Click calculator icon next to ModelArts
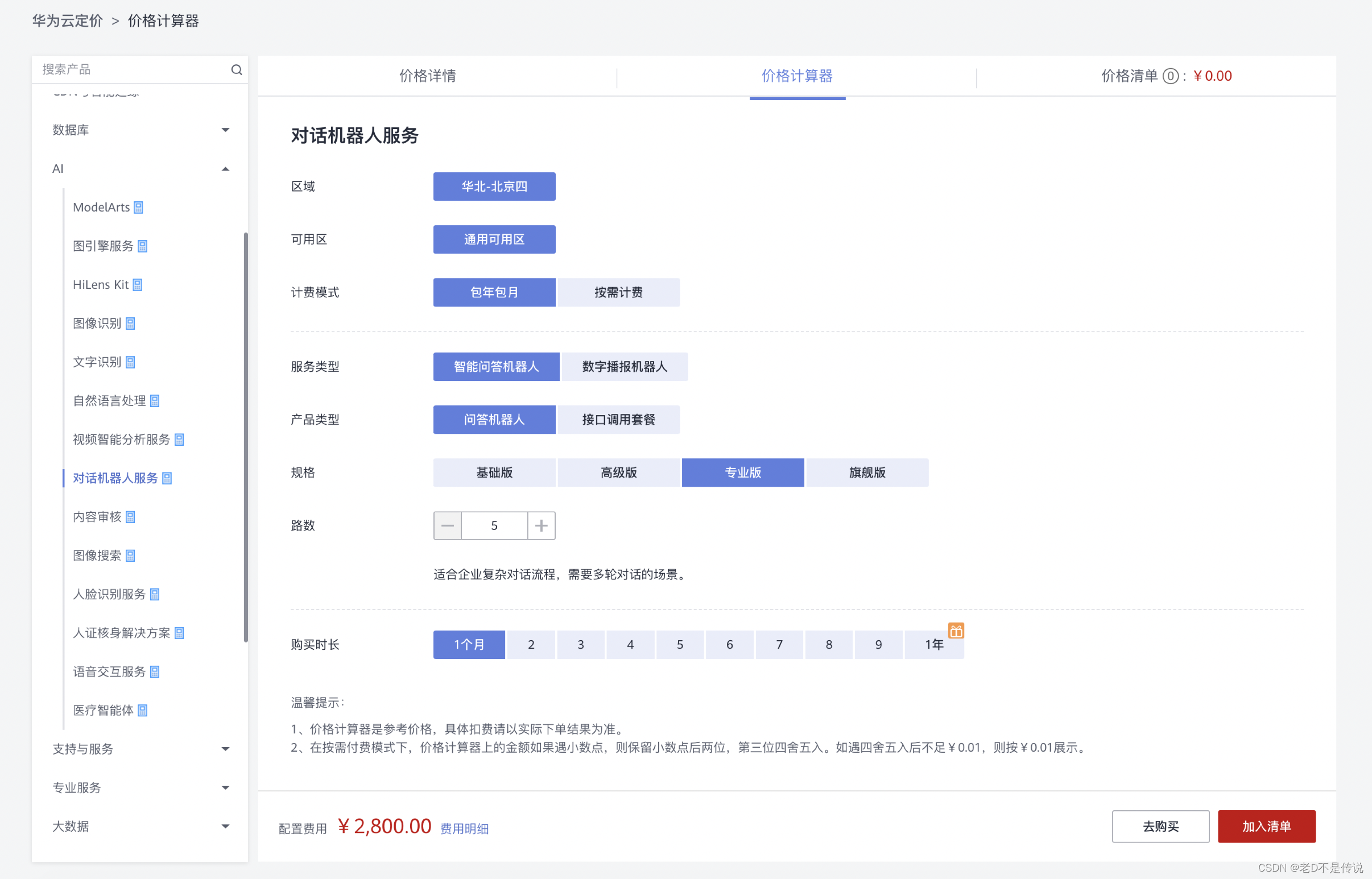The height and width of the screenshot is (879, 1372). coord(138,207)
